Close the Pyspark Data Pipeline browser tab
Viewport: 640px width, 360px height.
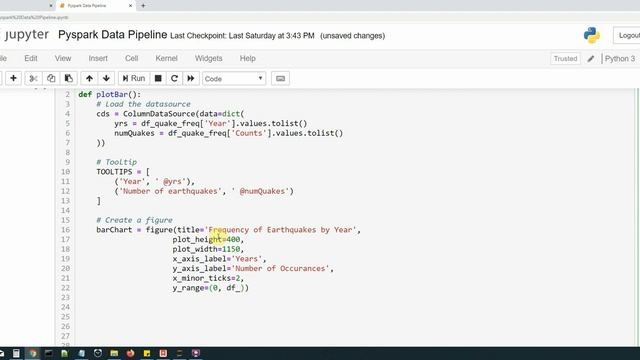[x=130, y=6]
